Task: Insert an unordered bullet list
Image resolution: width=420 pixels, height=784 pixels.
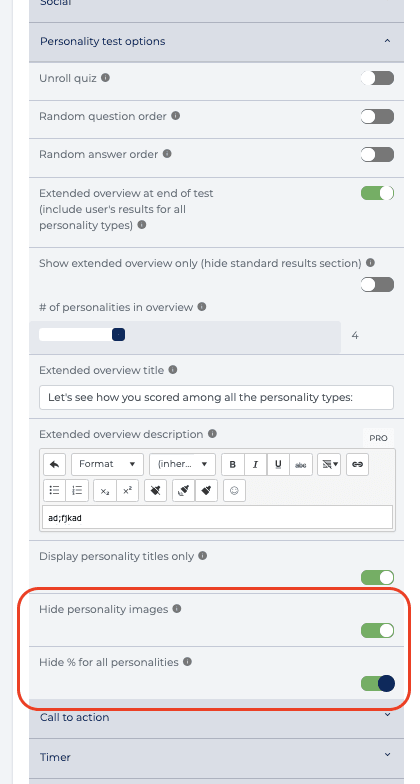Action: [54, 490]
